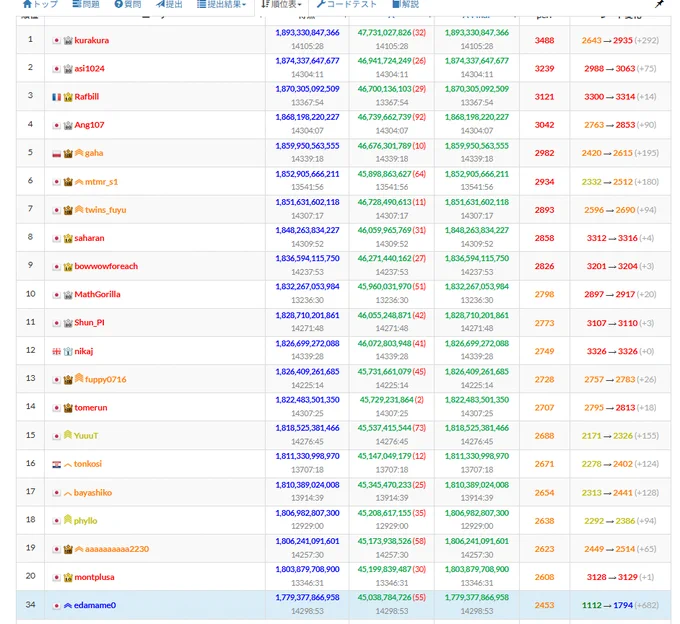680x624 pixels.
Task: Click kurakura's A score 47,731,027,826
Action: coord(385,33)
